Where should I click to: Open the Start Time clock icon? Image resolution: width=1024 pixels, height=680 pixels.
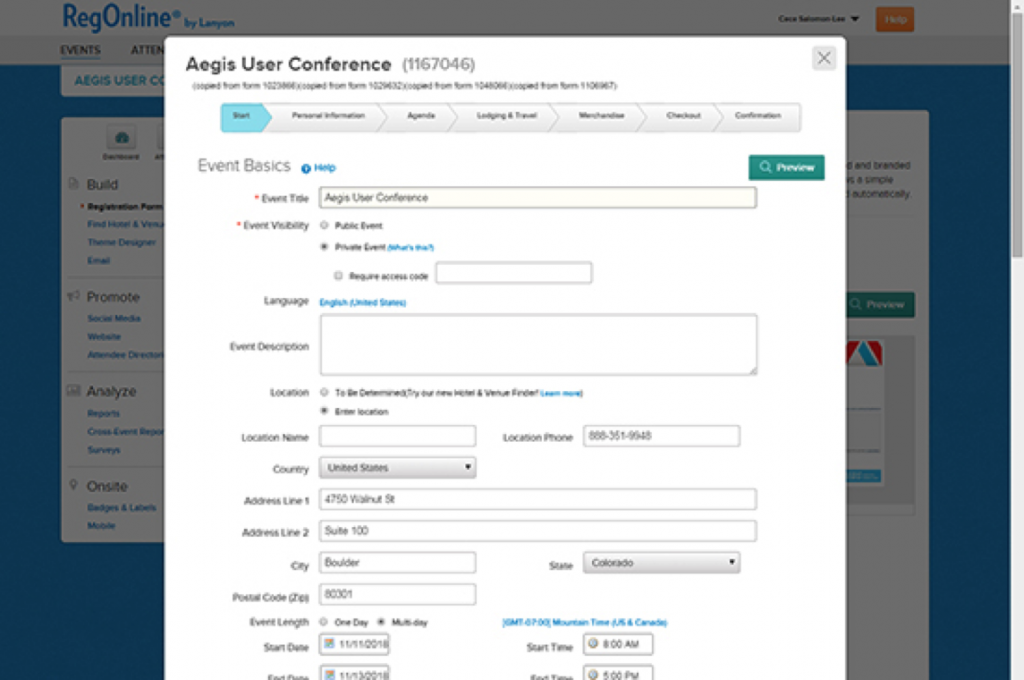pos(593,644)
